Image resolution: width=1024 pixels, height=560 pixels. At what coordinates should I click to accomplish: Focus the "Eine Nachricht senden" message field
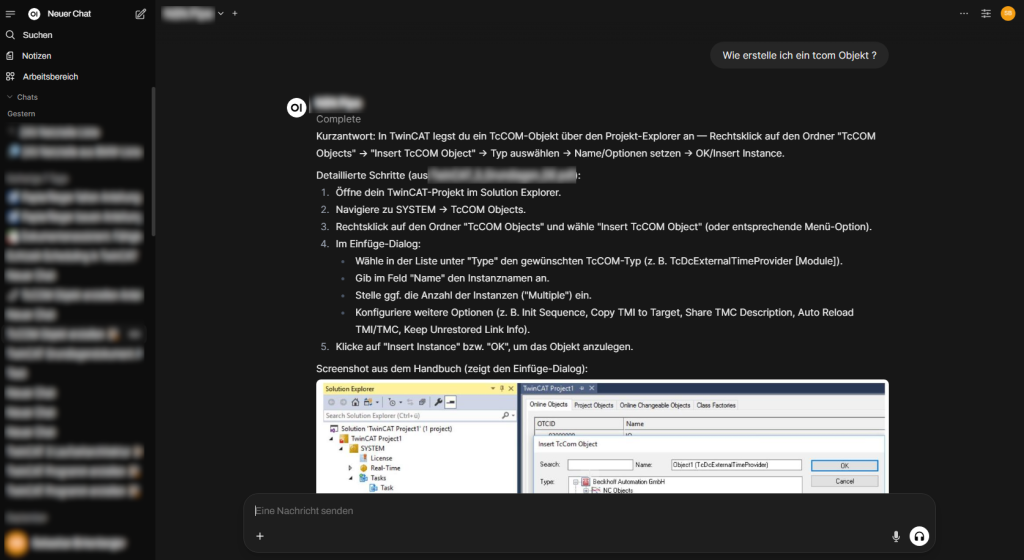(x=588, y=510)
